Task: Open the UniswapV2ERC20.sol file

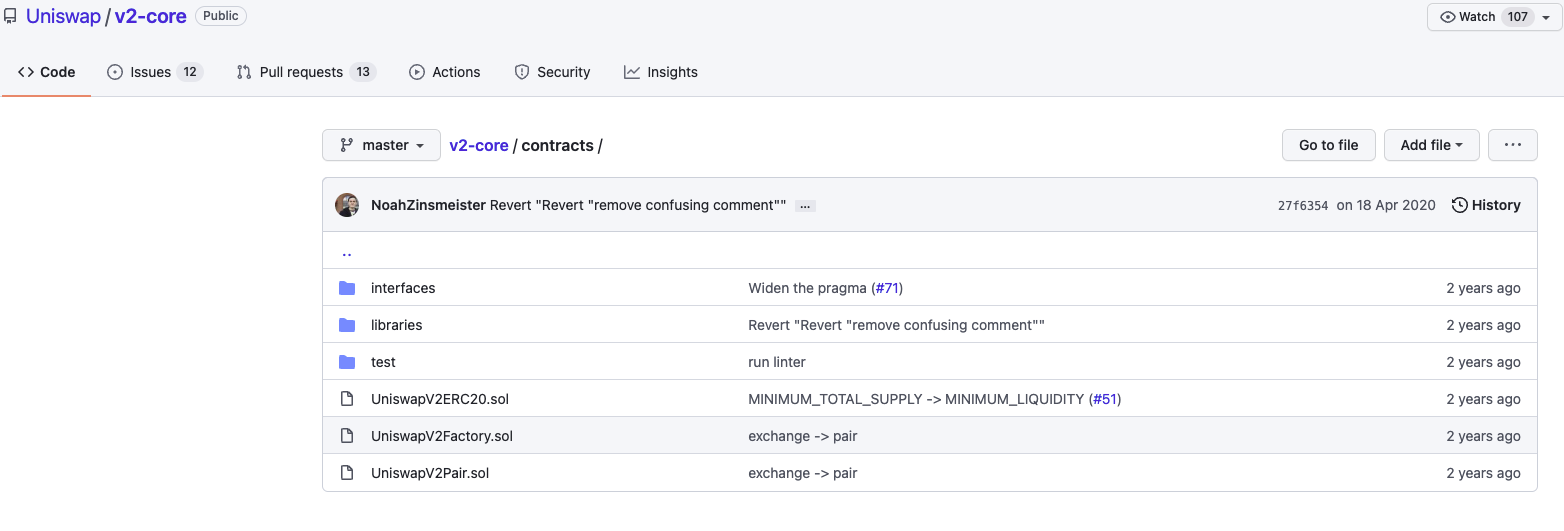Action: click(x=440, y=399)
